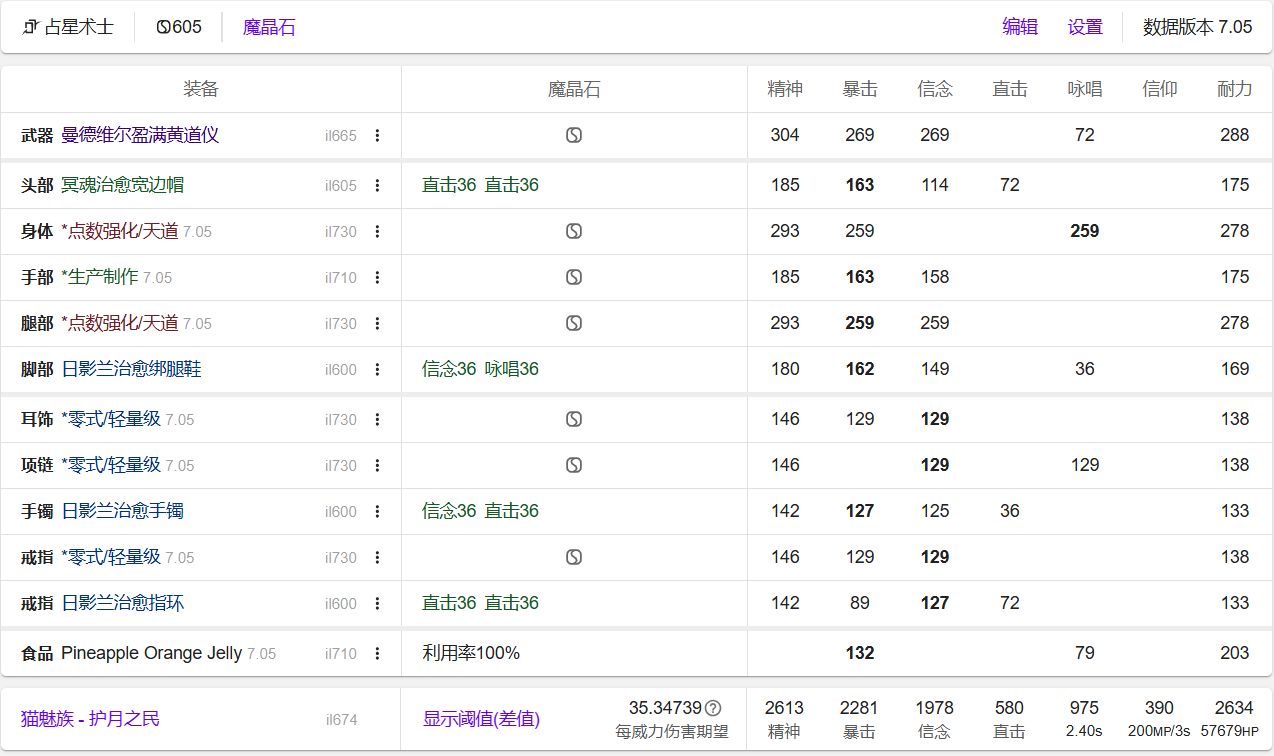Click the 编辑 link
The width and height of the screenshot is (1274, 756).
tap(1020, 27)
